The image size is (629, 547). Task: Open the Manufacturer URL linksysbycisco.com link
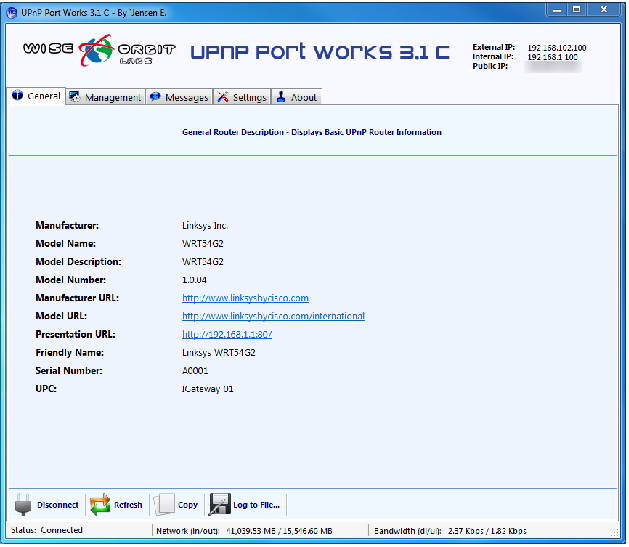pos(245,298)
